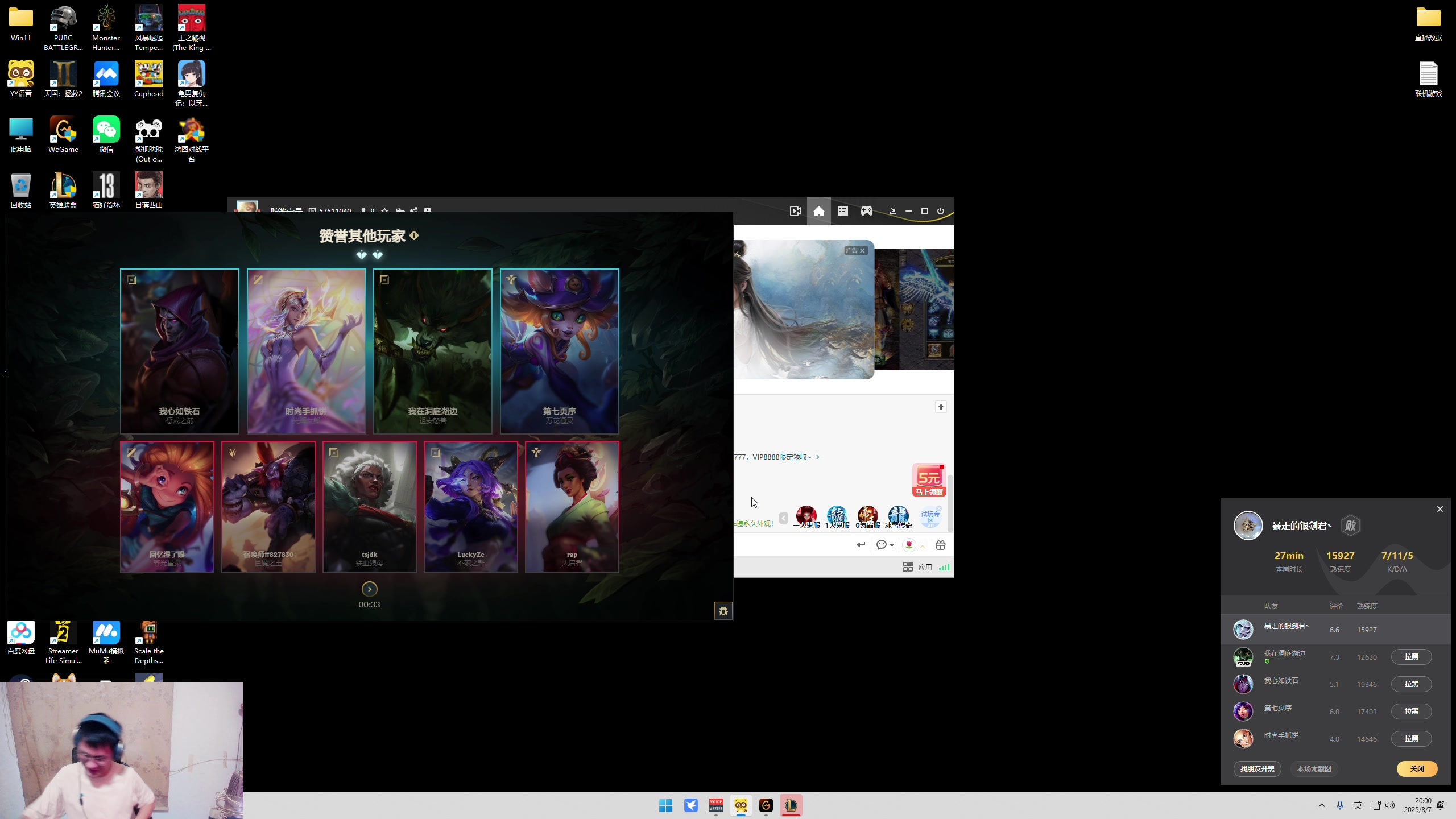1456x819 pixels.
Task: Click 拉黑 for 我在洞庭湖边
Action: (1412, 657)
